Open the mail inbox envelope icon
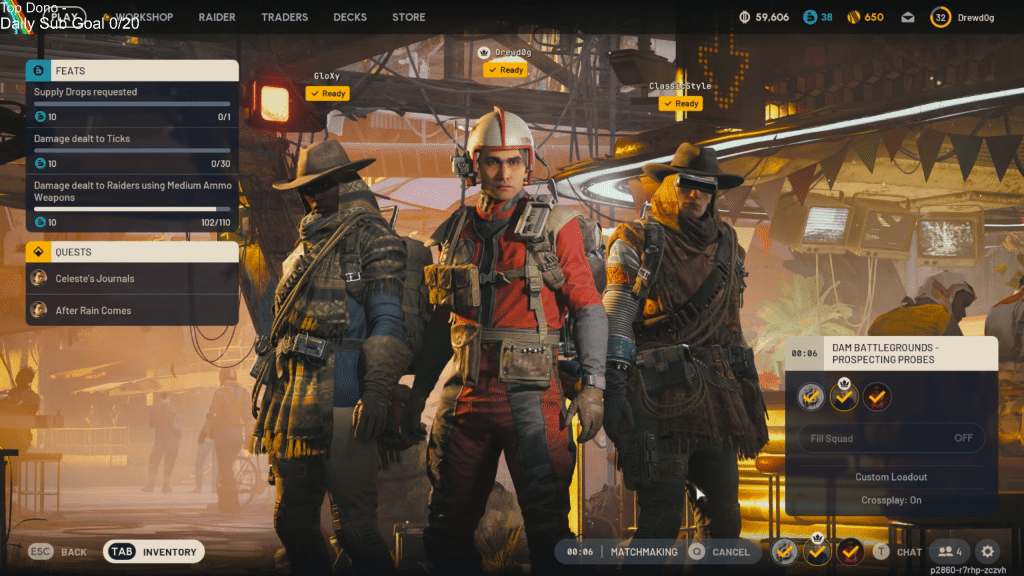This screenshot has height=576, width=1024. click(908, 17)
